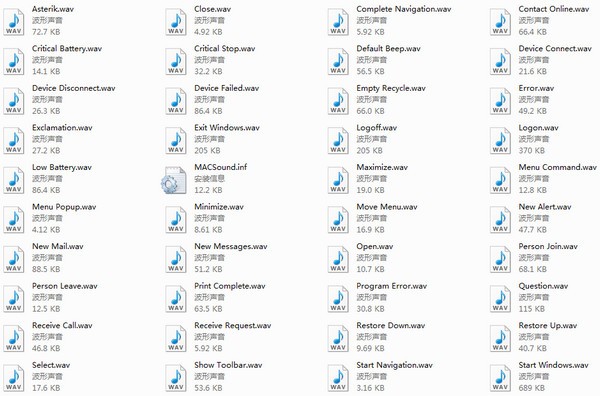Select the Critical Battery.wav icon
Screen dimensions: 600x396
[14, 61]
